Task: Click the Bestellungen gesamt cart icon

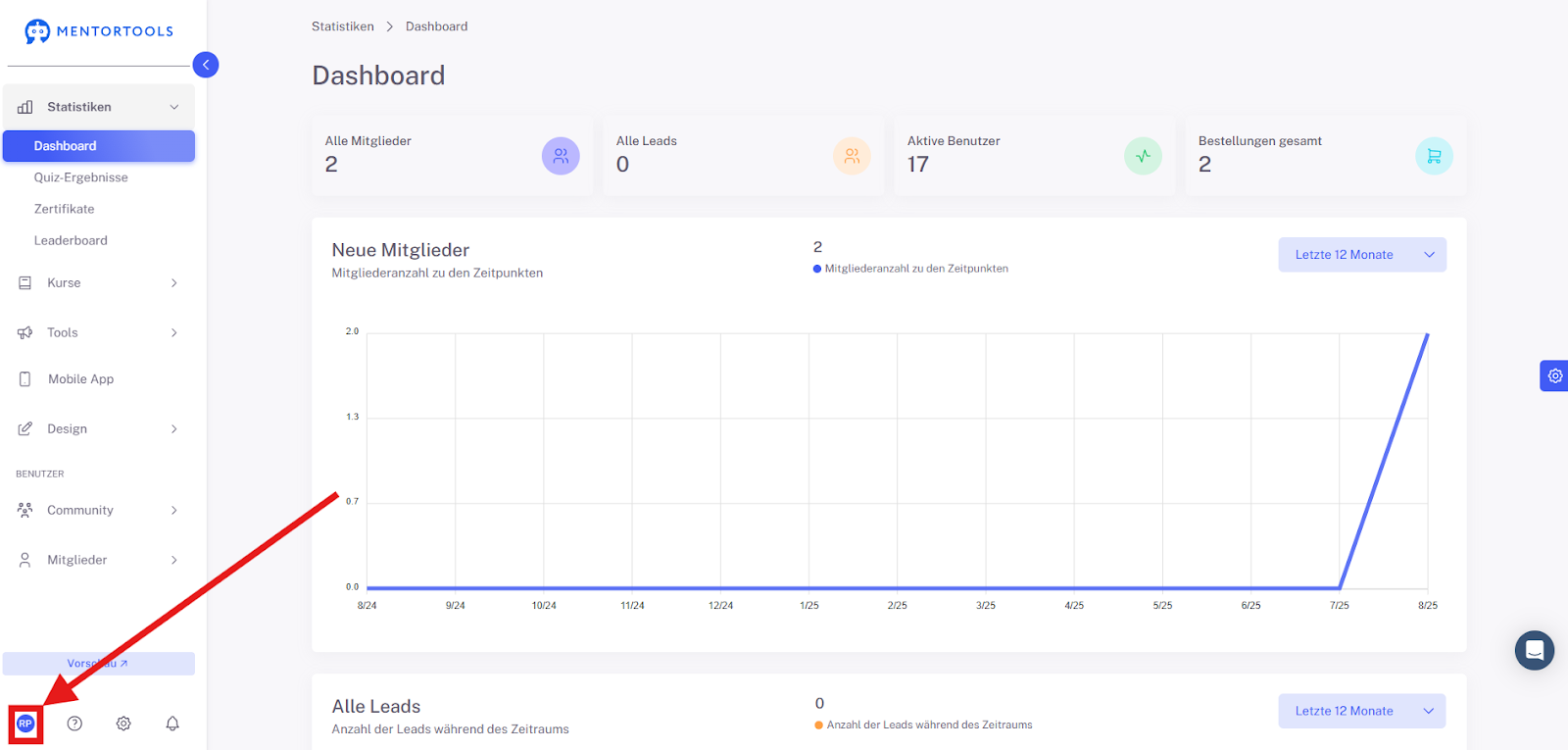Action: pos(1434,156)
